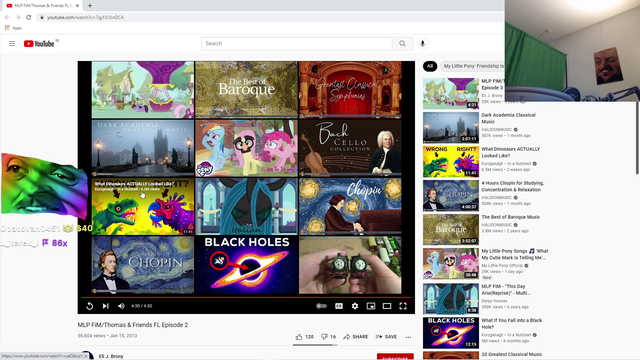Image resolution: width=640 pixels, height=360 pixels.
Task: Open the YouTube hamburger guide menu
Action: pos(12,43)
